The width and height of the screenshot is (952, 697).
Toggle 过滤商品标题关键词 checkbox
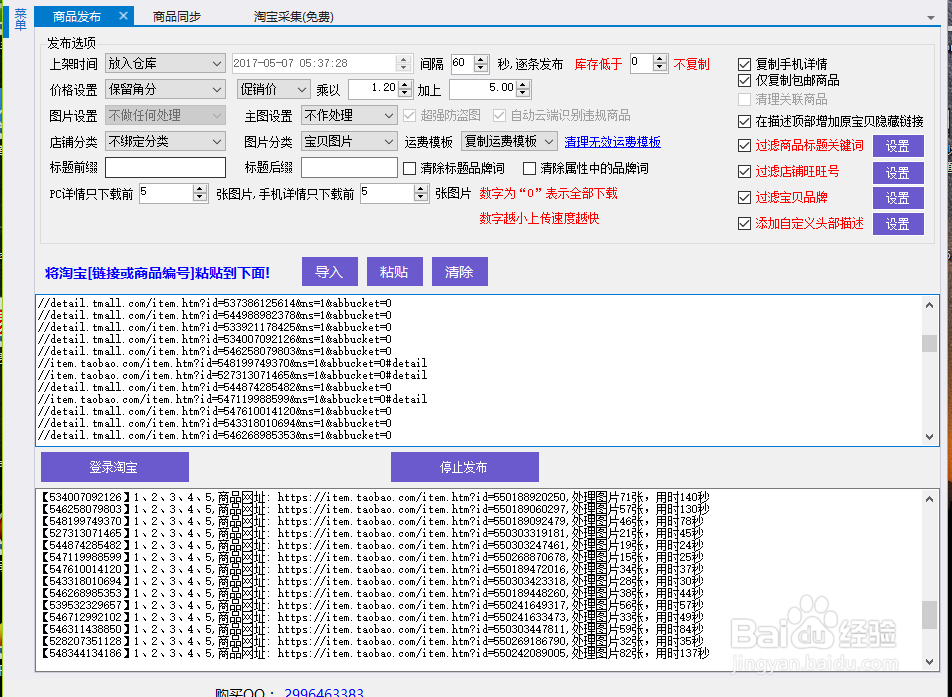744,146
